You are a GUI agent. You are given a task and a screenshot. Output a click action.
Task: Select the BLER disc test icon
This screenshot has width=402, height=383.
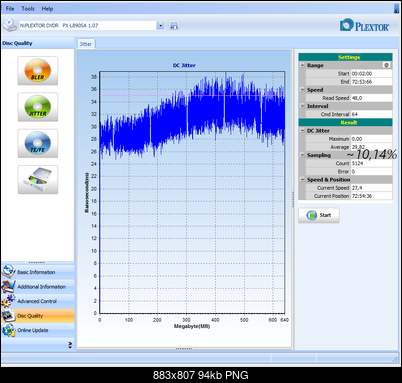pos(38,71)
